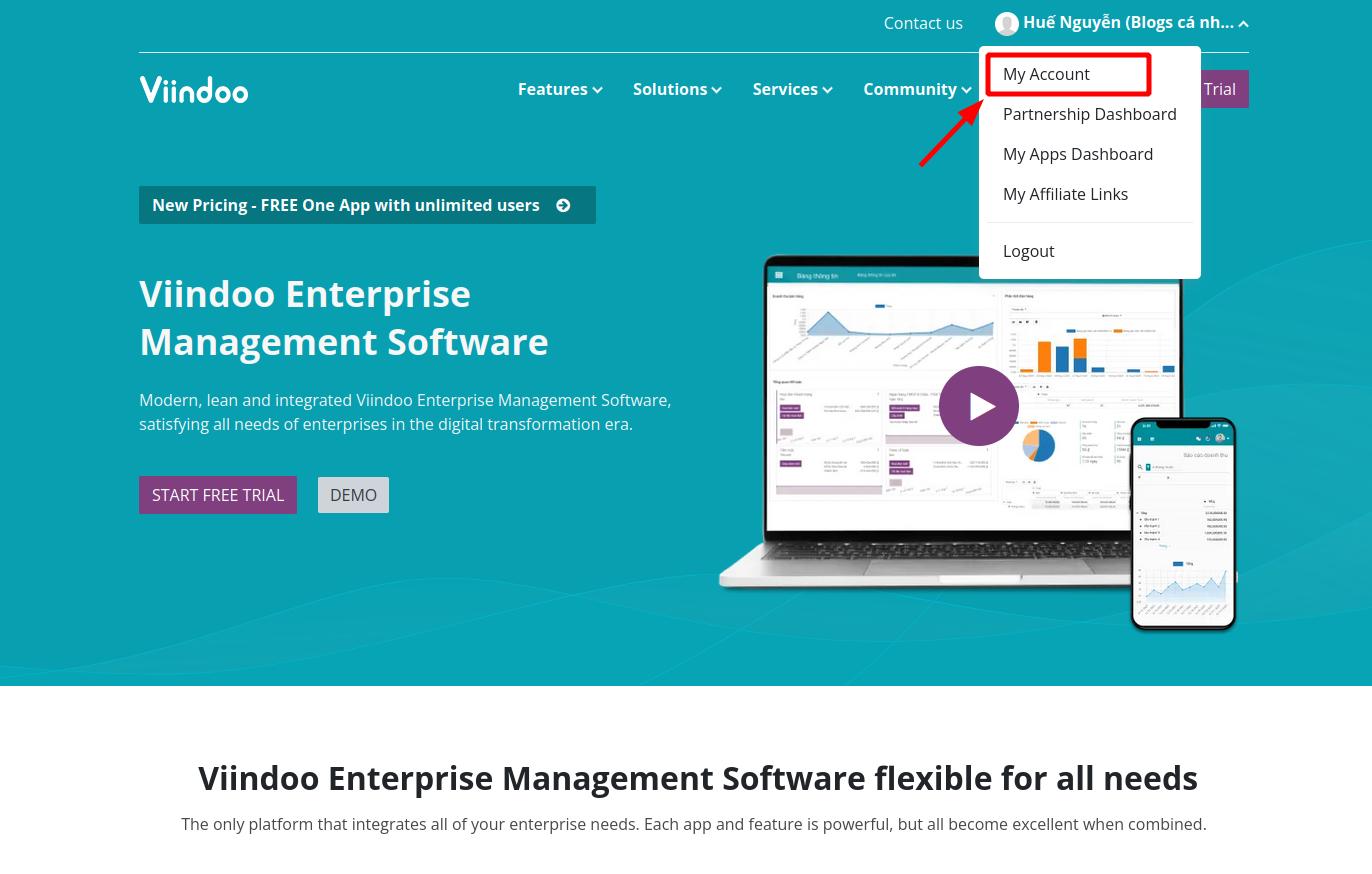Select My Account from the account menu
1372x874 pixels.
[1046, 74]
